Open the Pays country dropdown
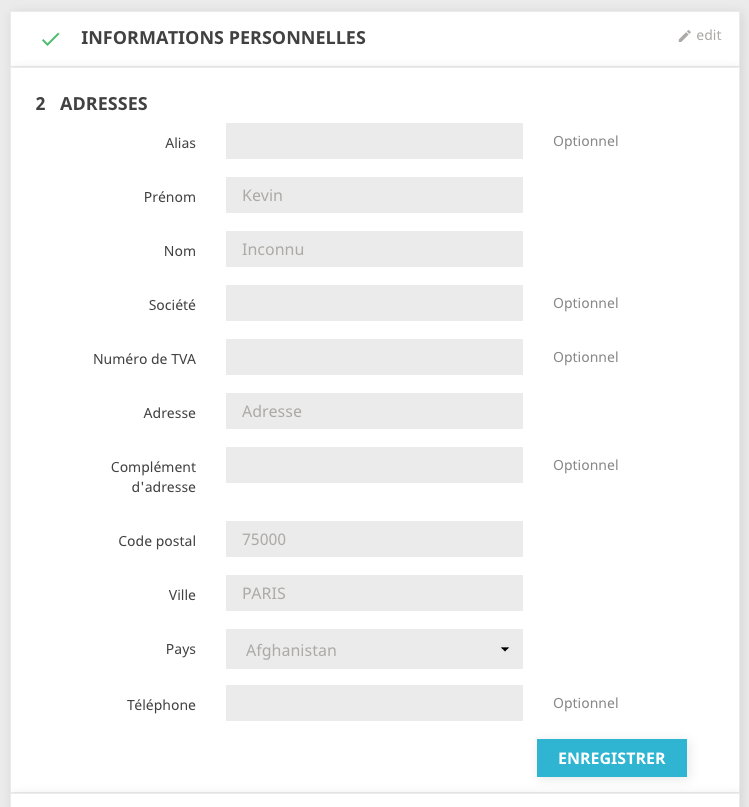 [x=374, y=649]
